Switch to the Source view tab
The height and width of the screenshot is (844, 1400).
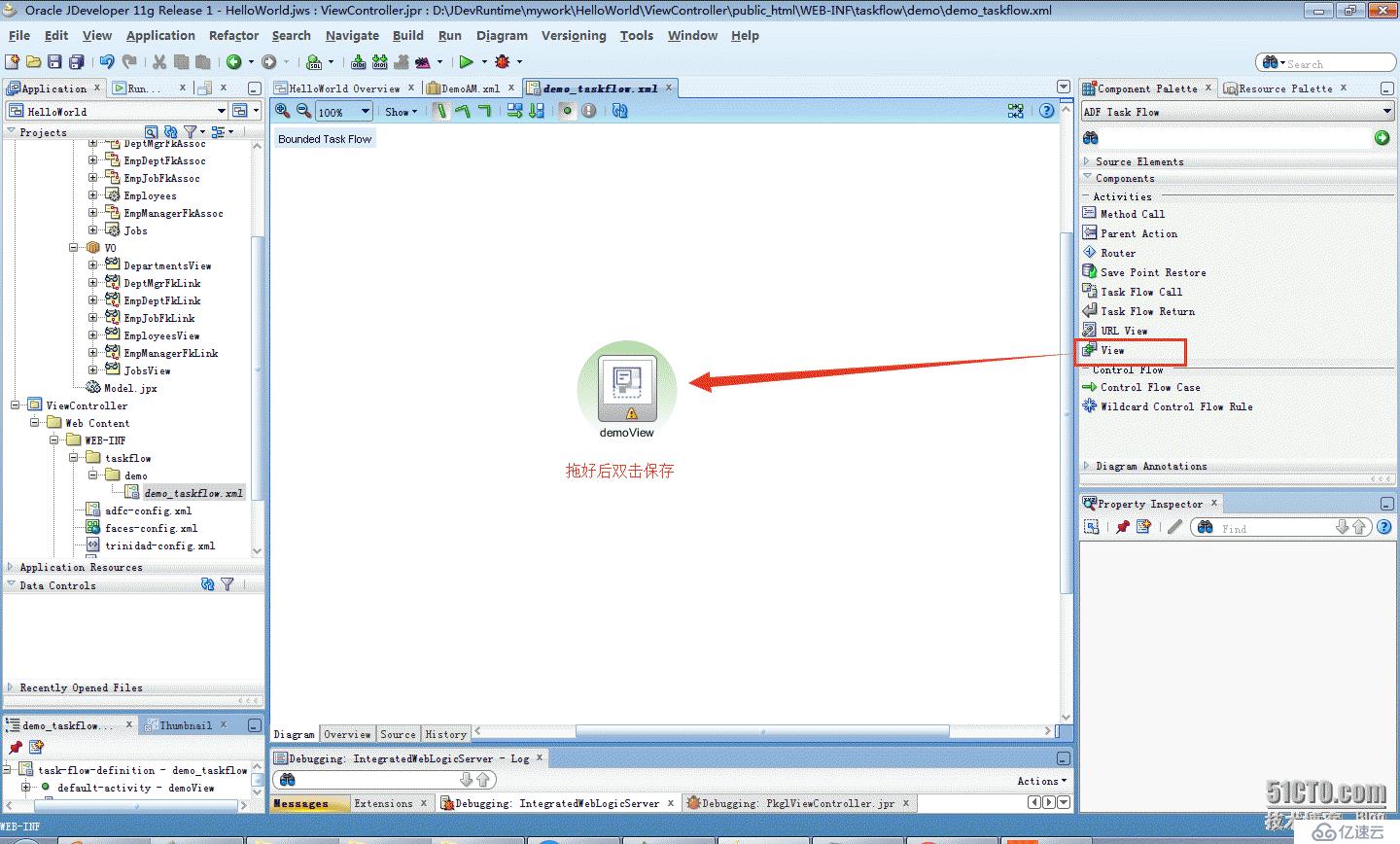pos(398,734)
